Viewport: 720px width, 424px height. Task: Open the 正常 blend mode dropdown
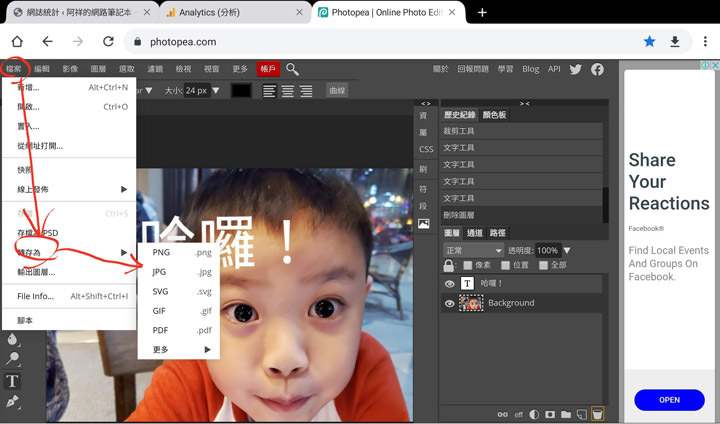(474, 251)
